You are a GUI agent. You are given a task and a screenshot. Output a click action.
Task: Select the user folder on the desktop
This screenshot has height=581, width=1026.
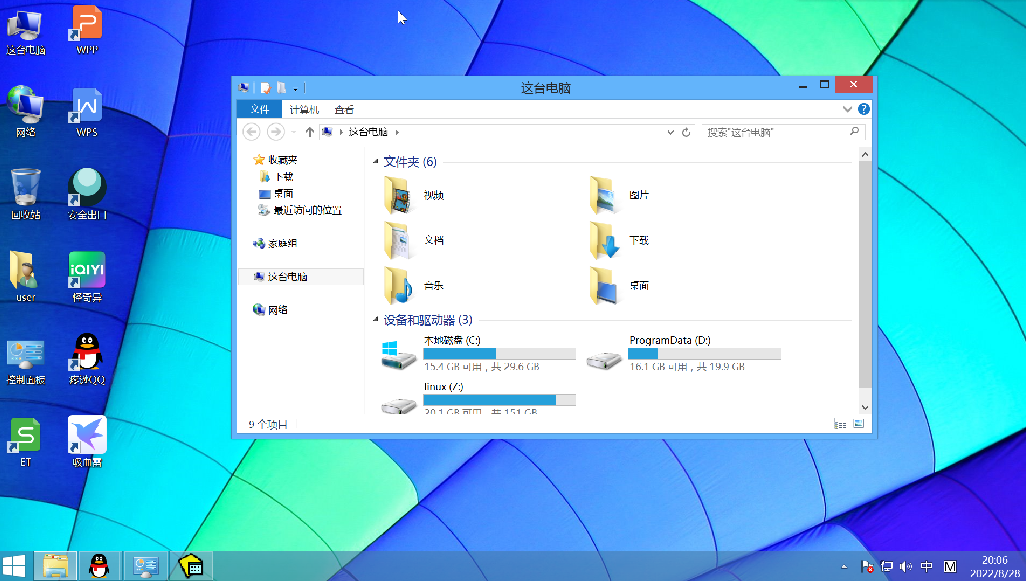point(26,277)
